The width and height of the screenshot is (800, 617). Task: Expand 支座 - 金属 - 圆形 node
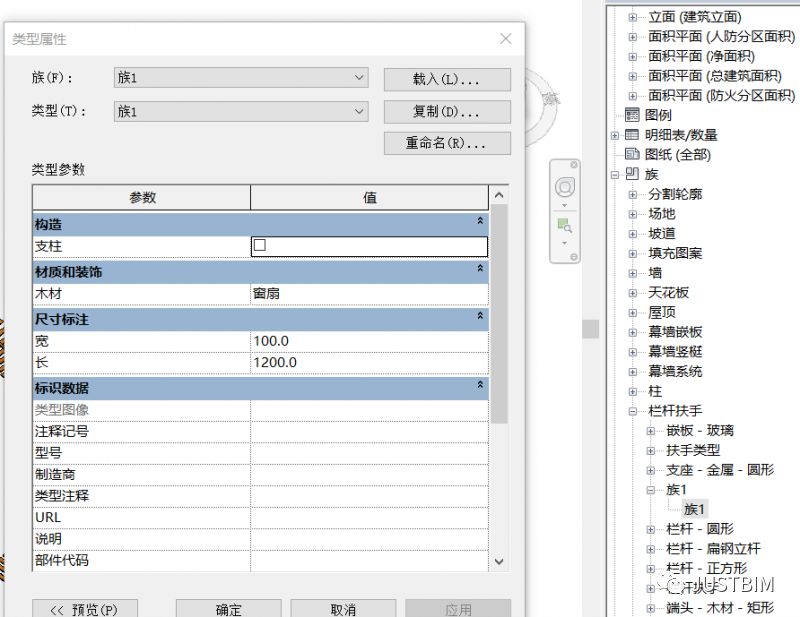coord(651,471)
